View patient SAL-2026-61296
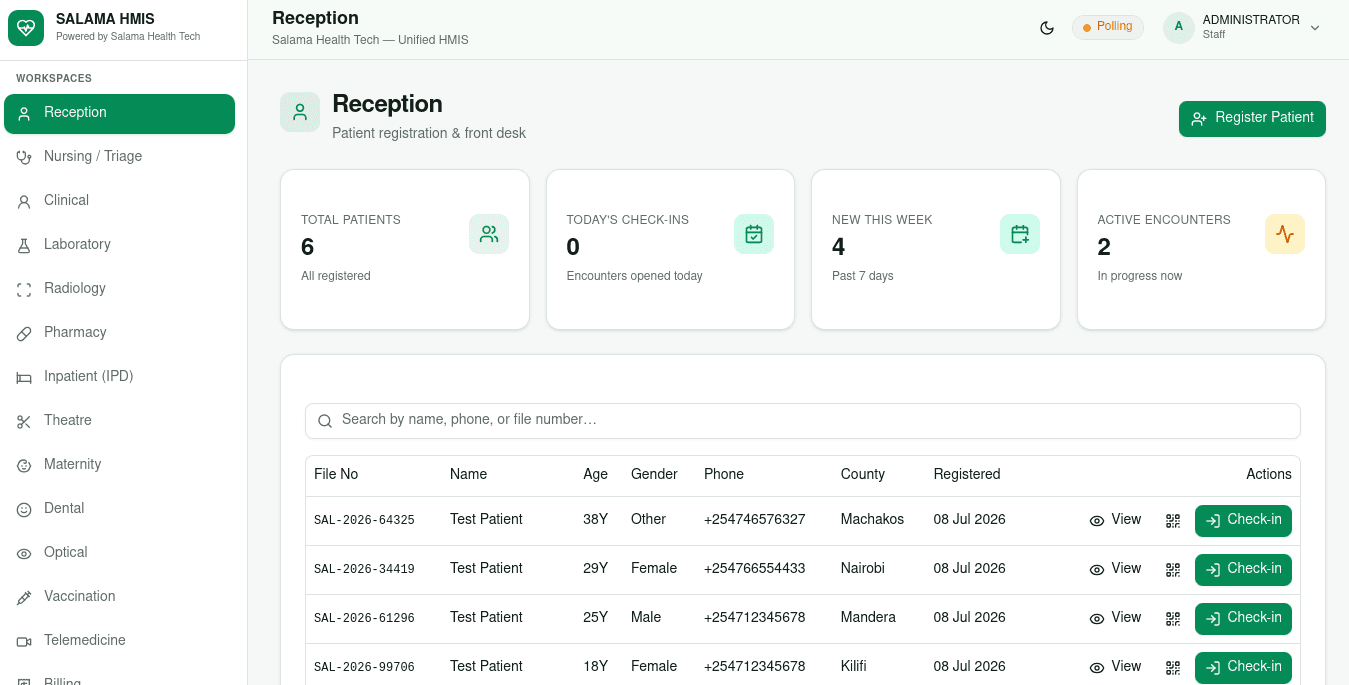The width and height of the screenshot is (1349, 685). (x=1115, y=618)
